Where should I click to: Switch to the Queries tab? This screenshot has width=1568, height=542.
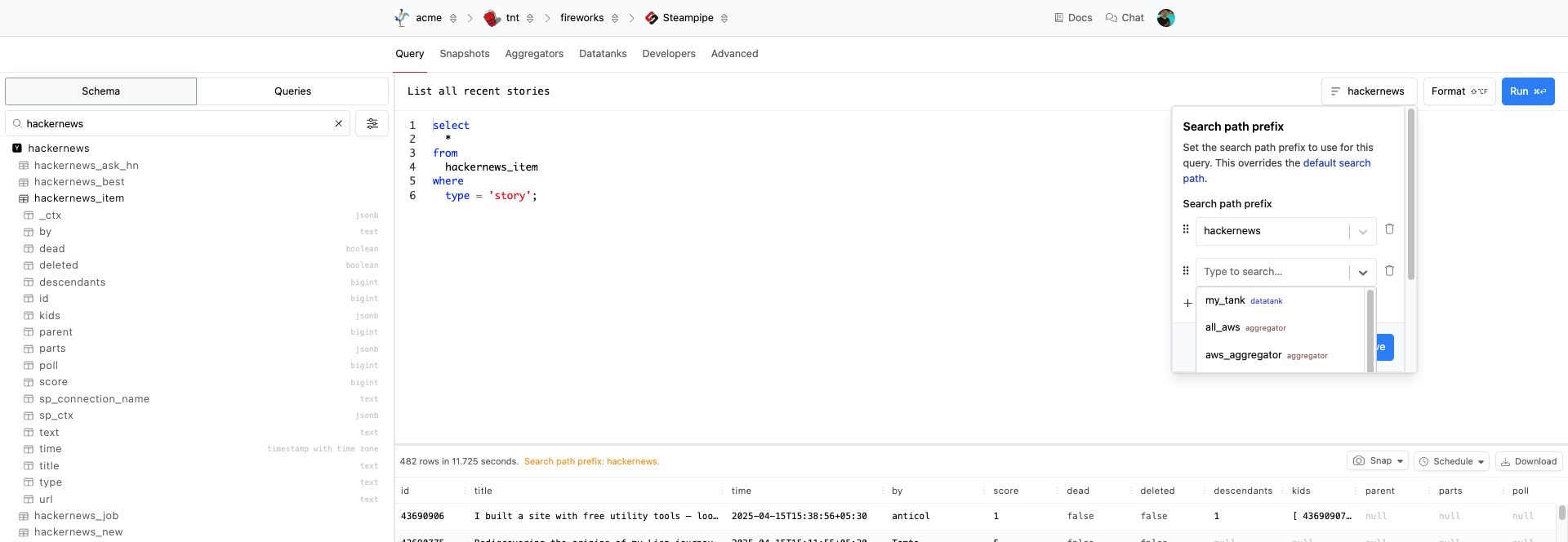click(x=292, y=91)
